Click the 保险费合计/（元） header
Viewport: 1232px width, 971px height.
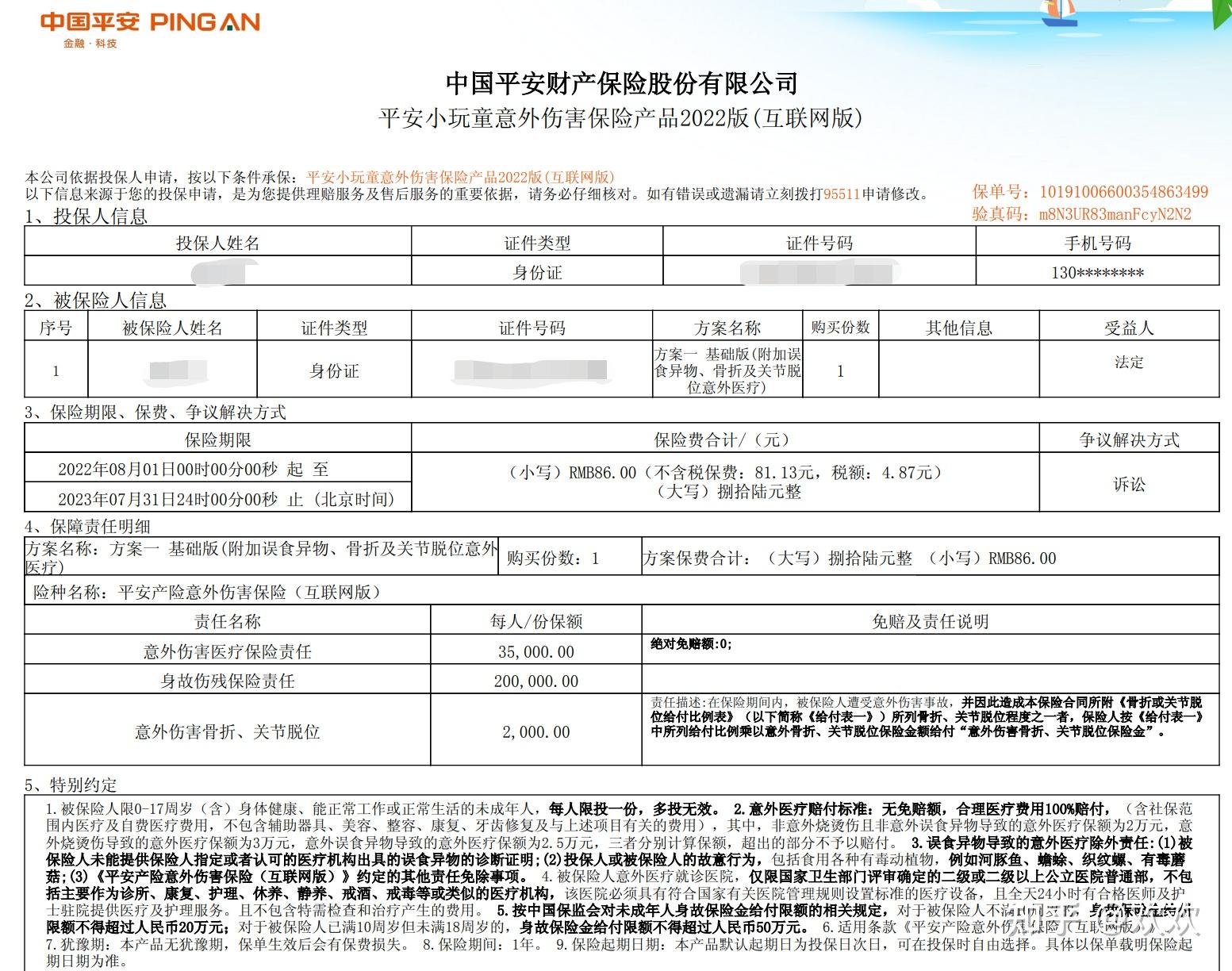tap(726, 439)
